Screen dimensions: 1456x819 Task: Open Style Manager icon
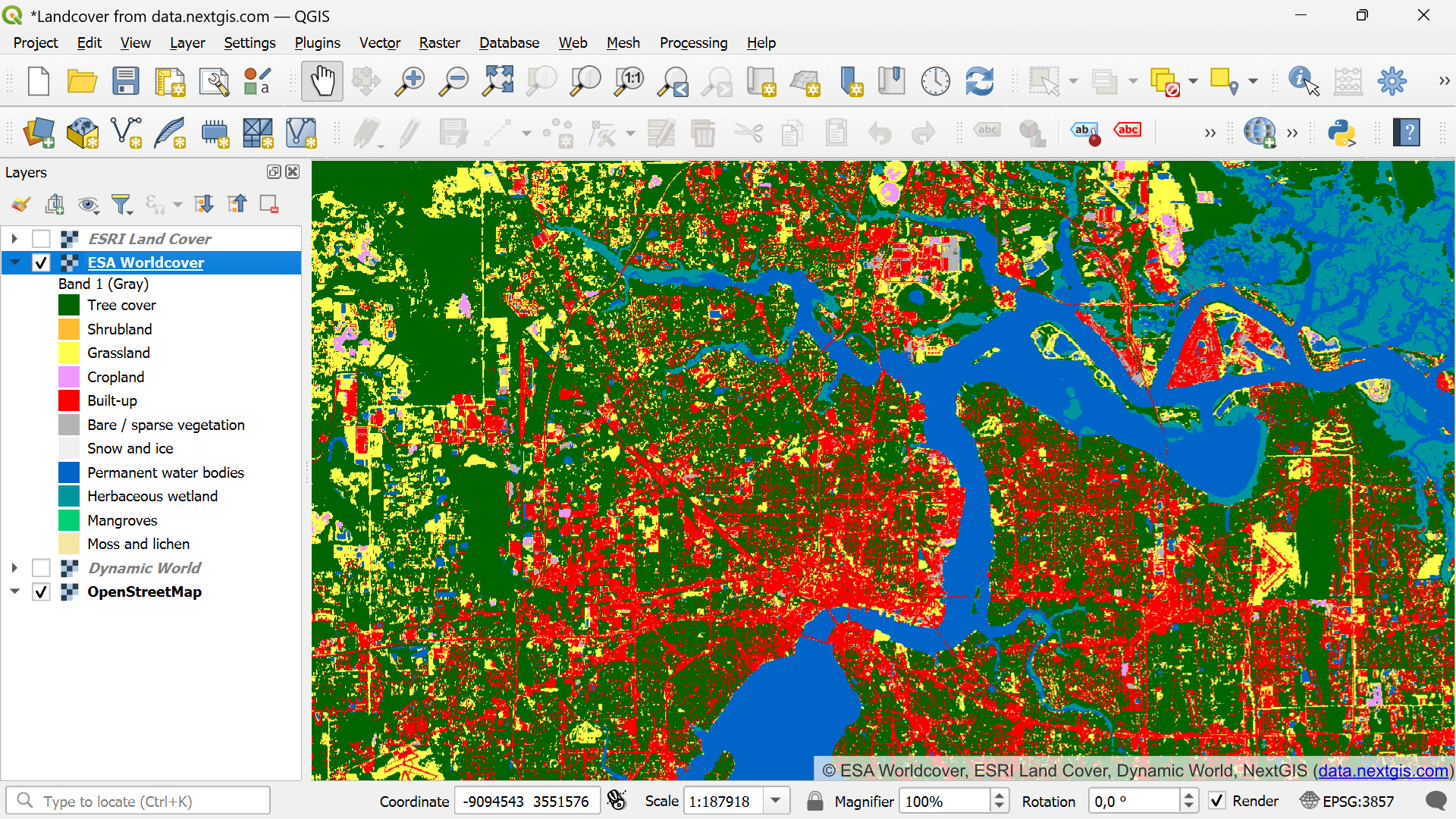tap(258, 81)
